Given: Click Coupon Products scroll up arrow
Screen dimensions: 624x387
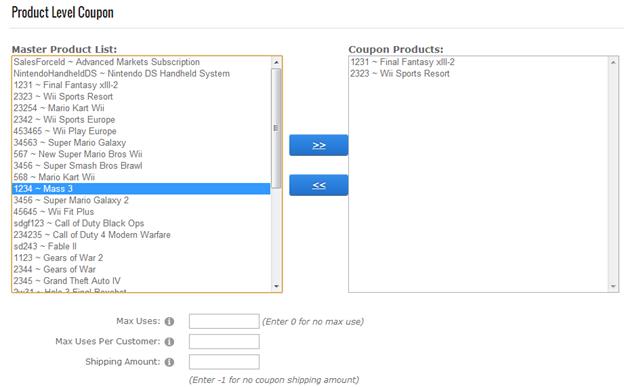Looking at the screenshot, I should 613,63.
